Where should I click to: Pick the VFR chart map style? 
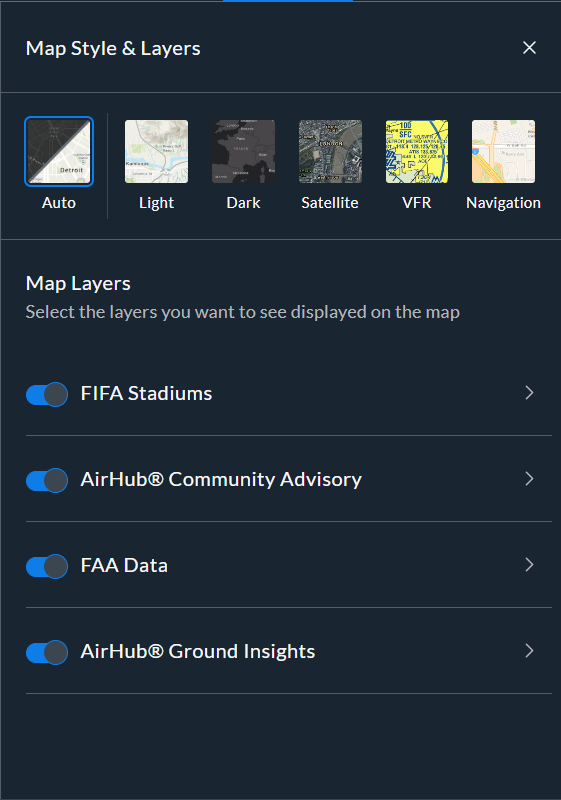click(x=417, y=152)
